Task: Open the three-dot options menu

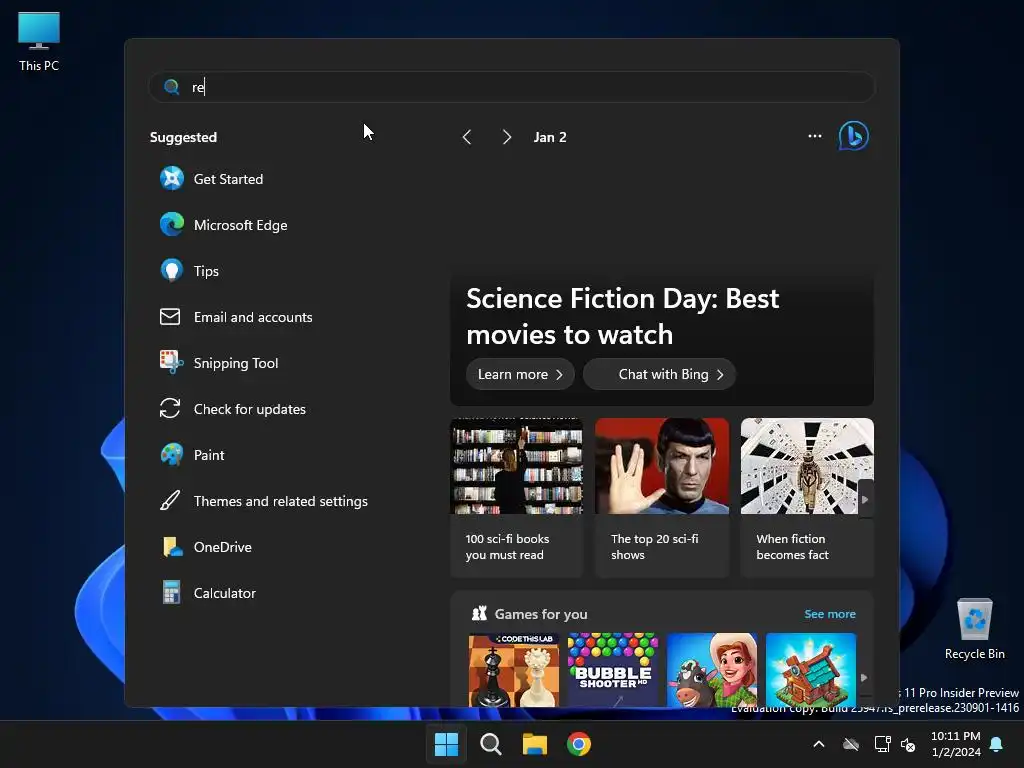Action: point(814,136)
